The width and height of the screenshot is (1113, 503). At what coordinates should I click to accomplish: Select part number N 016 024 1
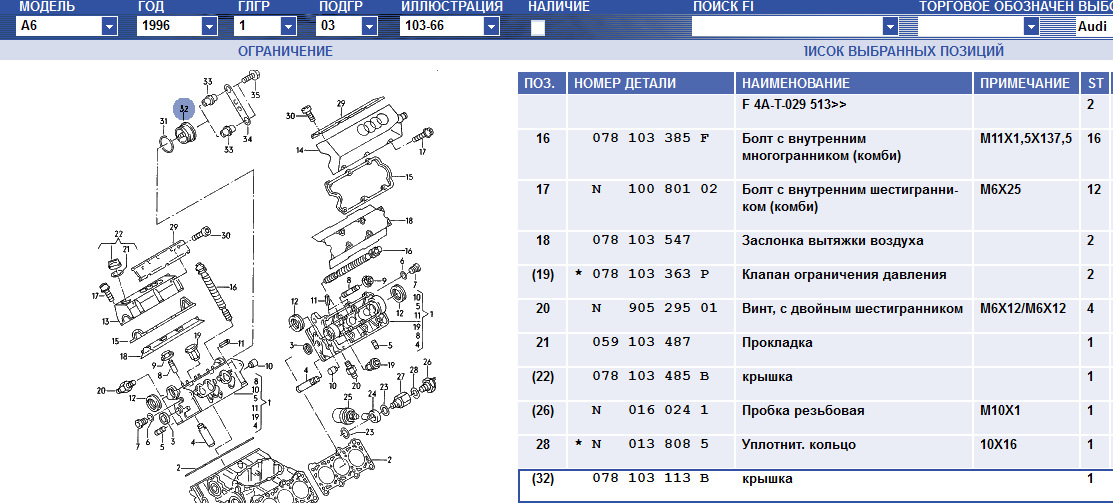650,411
